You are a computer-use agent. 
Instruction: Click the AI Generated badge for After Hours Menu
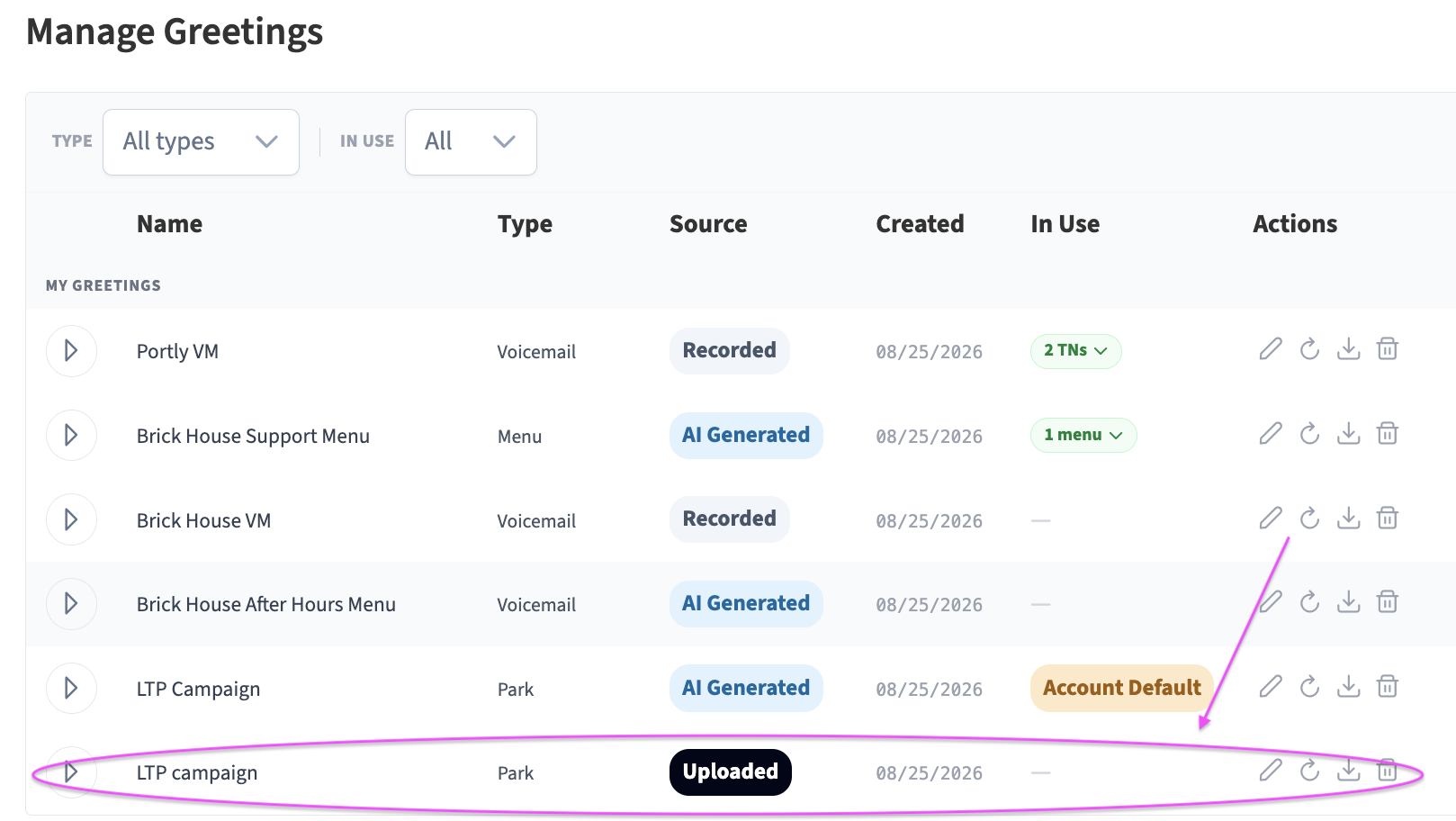[x=746, y=604]
